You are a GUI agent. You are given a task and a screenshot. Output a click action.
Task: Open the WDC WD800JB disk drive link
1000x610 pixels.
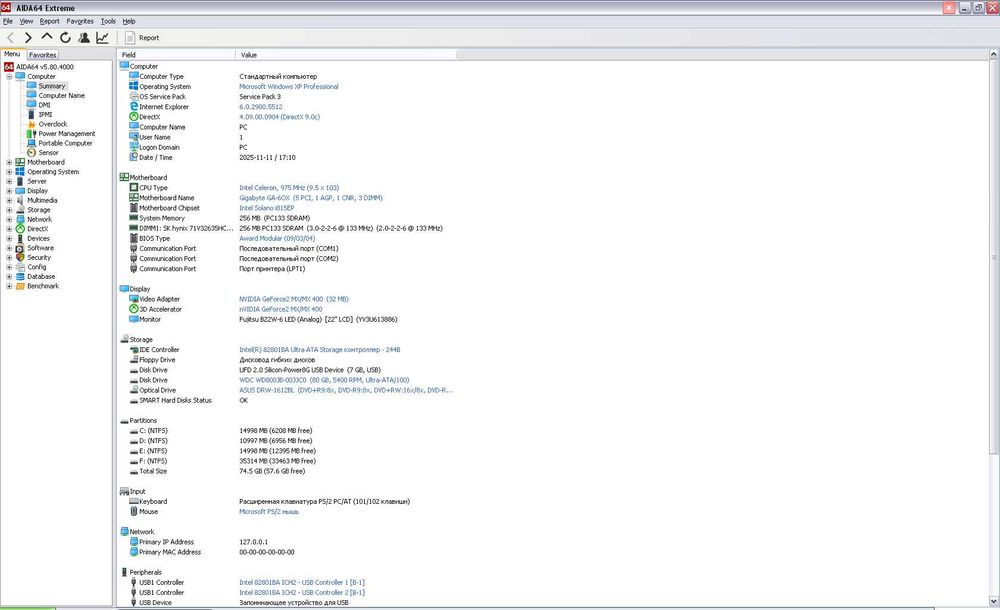pyautogui.click(x=324, y=380)
